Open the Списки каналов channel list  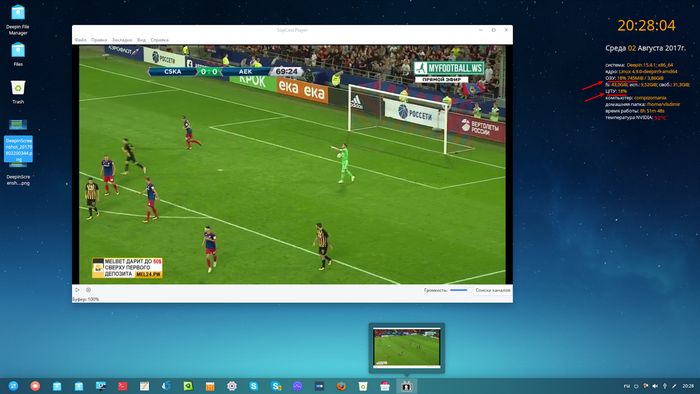click(492, 290)
